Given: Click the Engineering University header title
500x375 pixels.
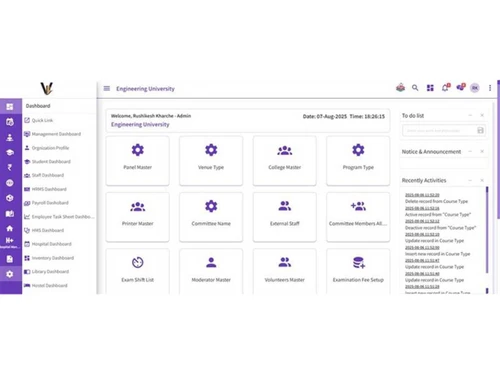Looking at the screenshot, I should pos(145,89).
